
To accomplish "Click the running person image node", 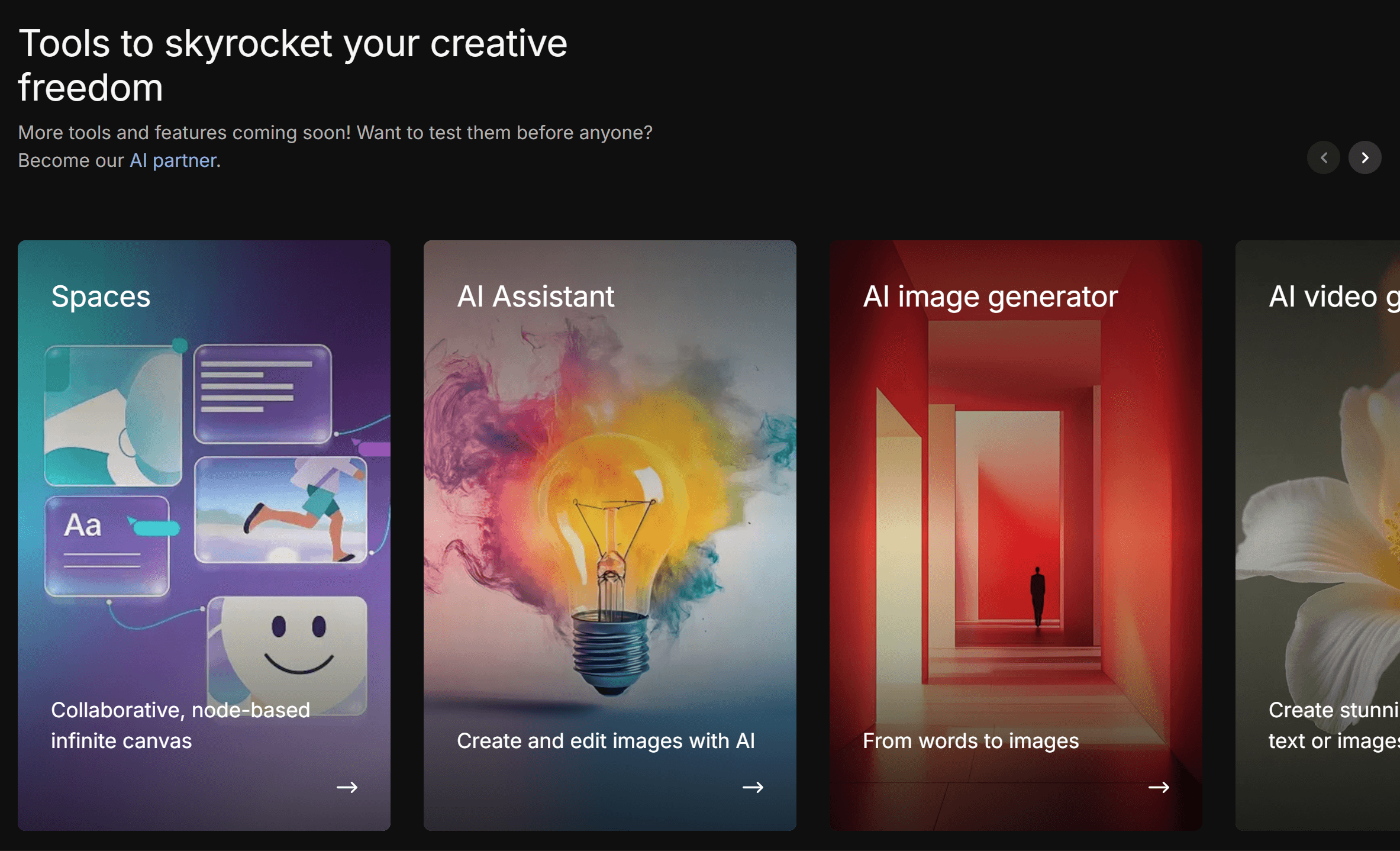I will click(x=280, y=510).
